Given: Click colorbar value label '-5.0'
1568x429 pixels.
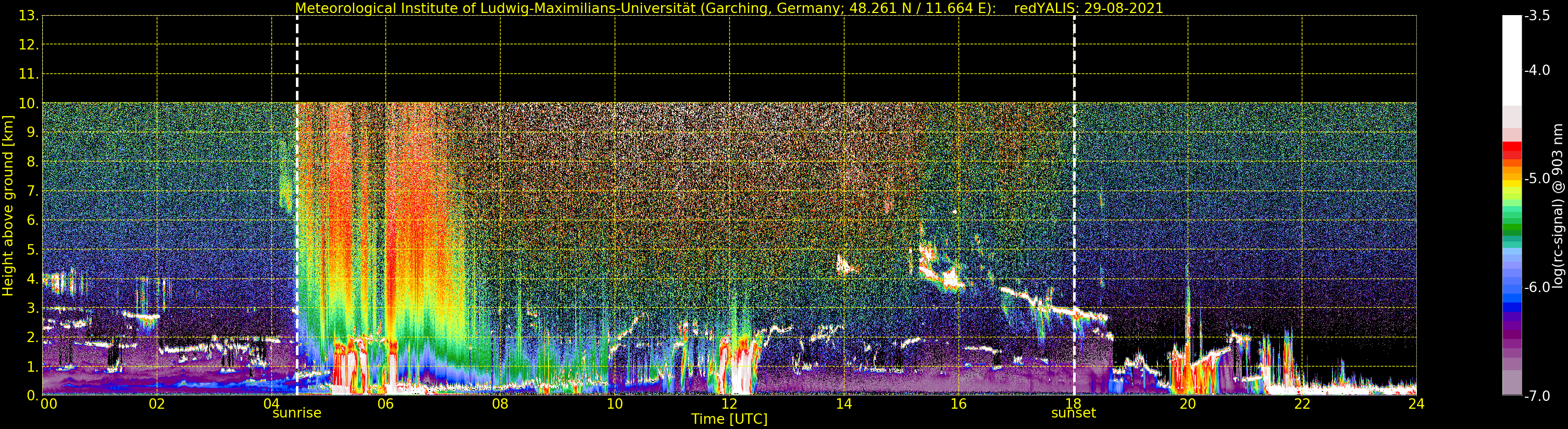Looking at the screenshot, I should tap(1537, 178).
